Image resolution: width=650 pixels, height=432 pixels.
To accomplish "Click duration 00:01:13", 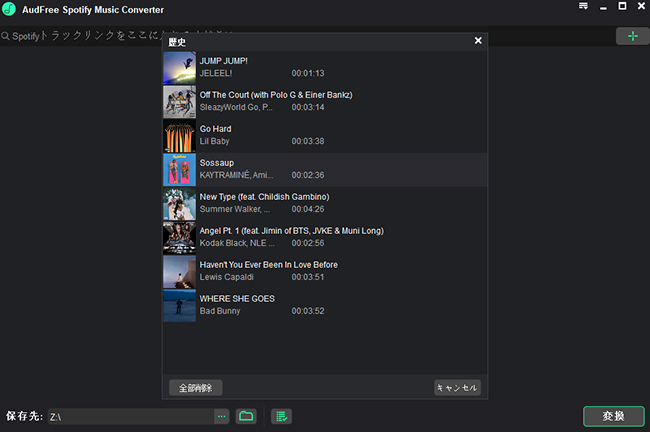I will tap(308, 73).
